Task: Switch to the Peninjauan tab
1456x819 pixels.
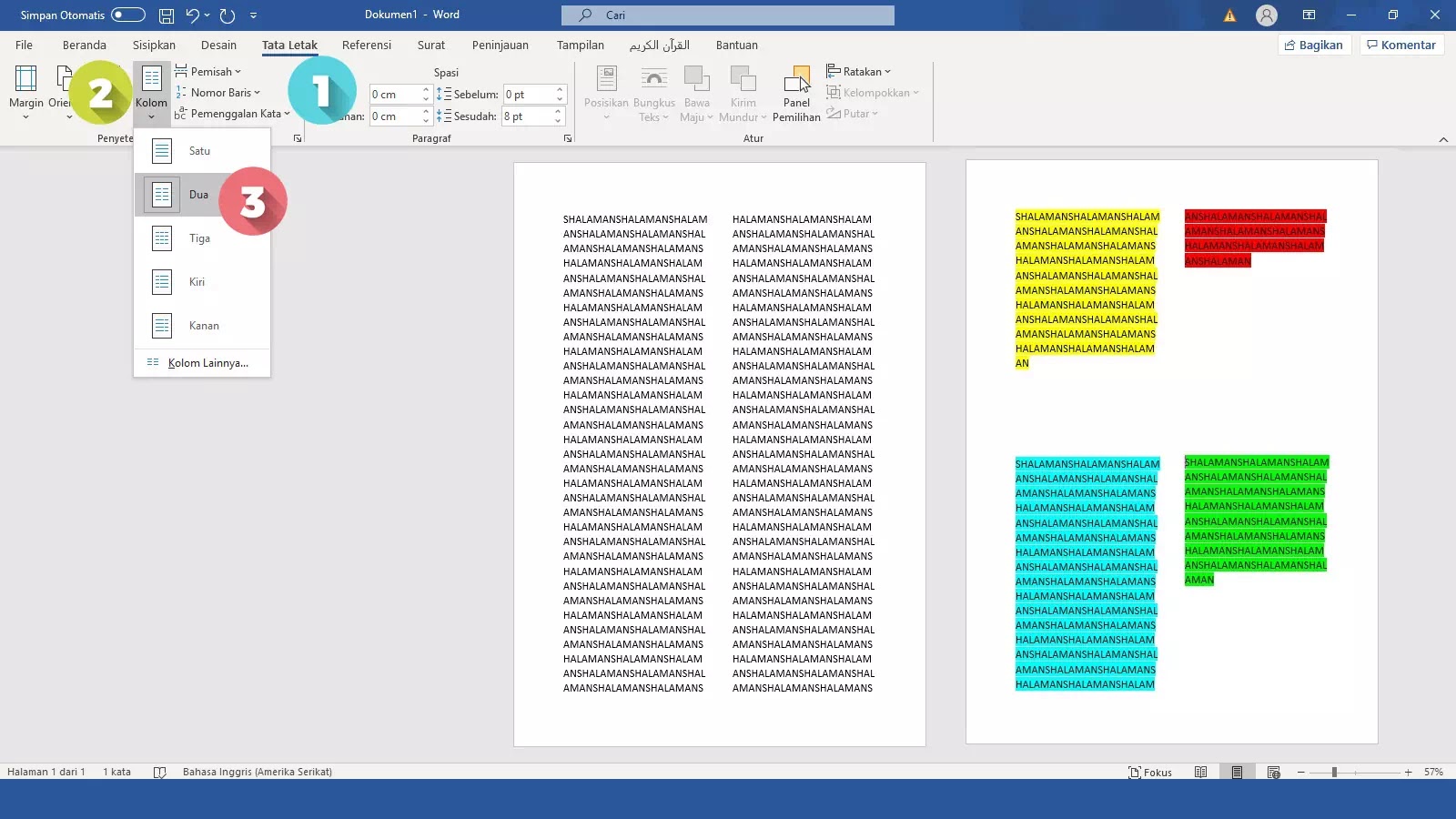Action: pos(500,45)
